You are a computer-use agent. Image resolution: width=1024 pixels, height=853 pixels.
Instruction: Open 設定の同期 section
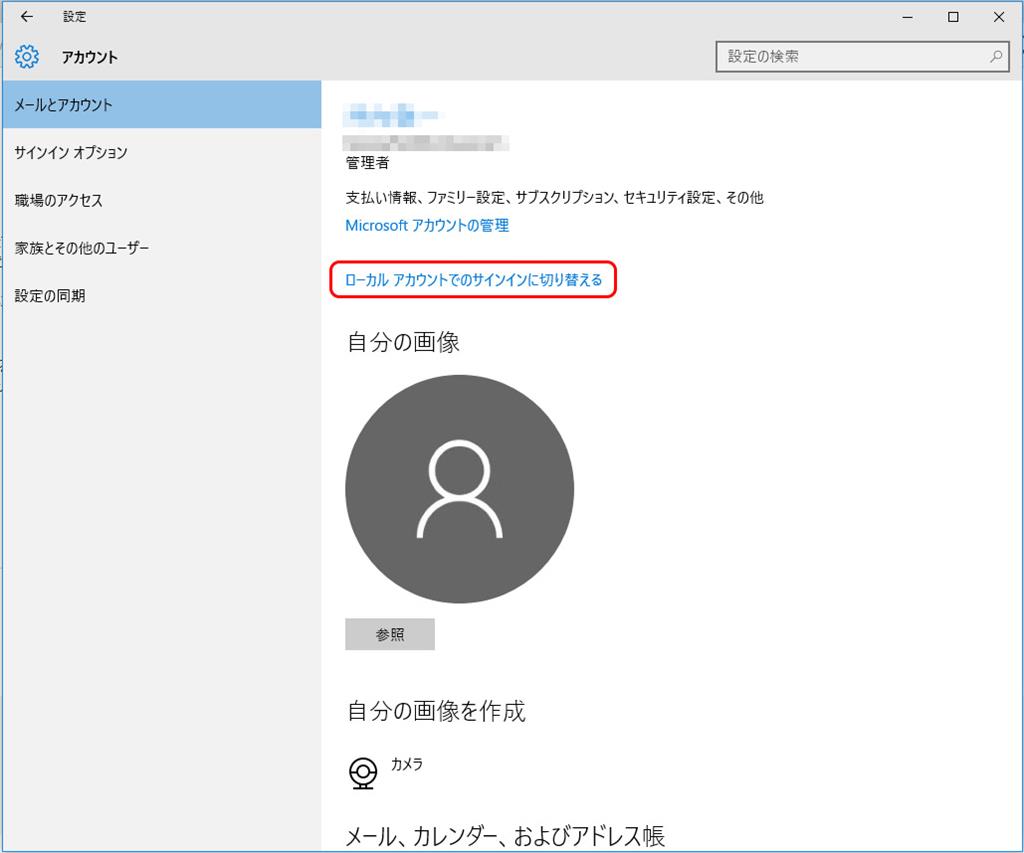pos(162,295)
